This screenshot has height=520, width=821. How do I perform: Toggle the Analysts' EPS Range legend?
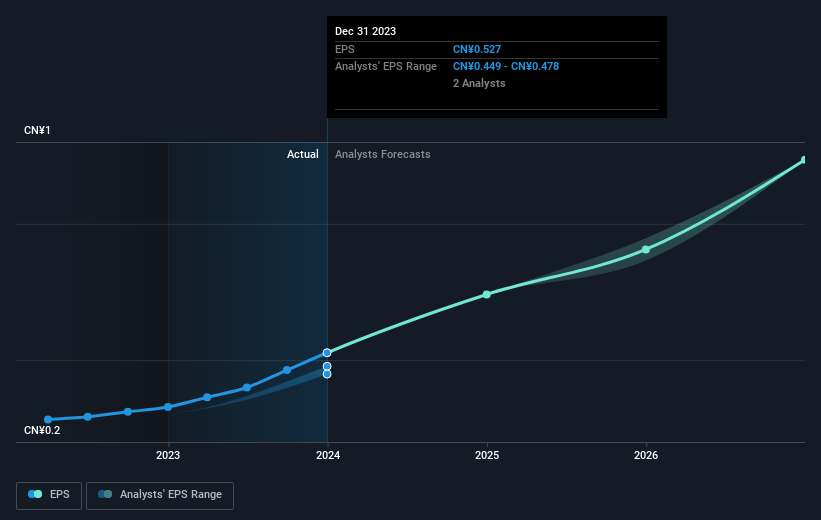pyautogui.click(x=160, y=495)
